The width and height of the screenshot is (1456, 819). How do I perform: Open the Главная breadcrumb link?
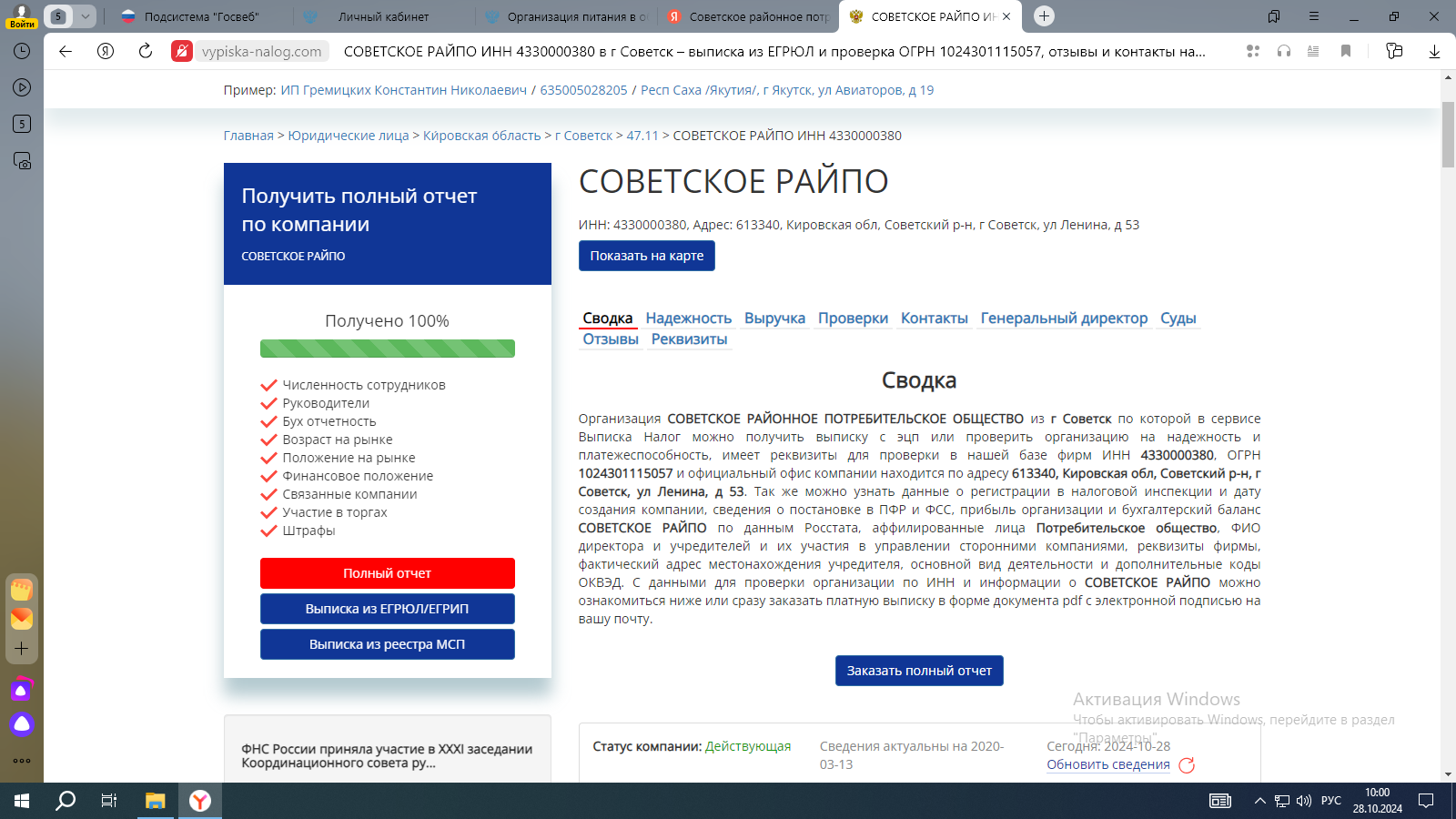[248, 136]
